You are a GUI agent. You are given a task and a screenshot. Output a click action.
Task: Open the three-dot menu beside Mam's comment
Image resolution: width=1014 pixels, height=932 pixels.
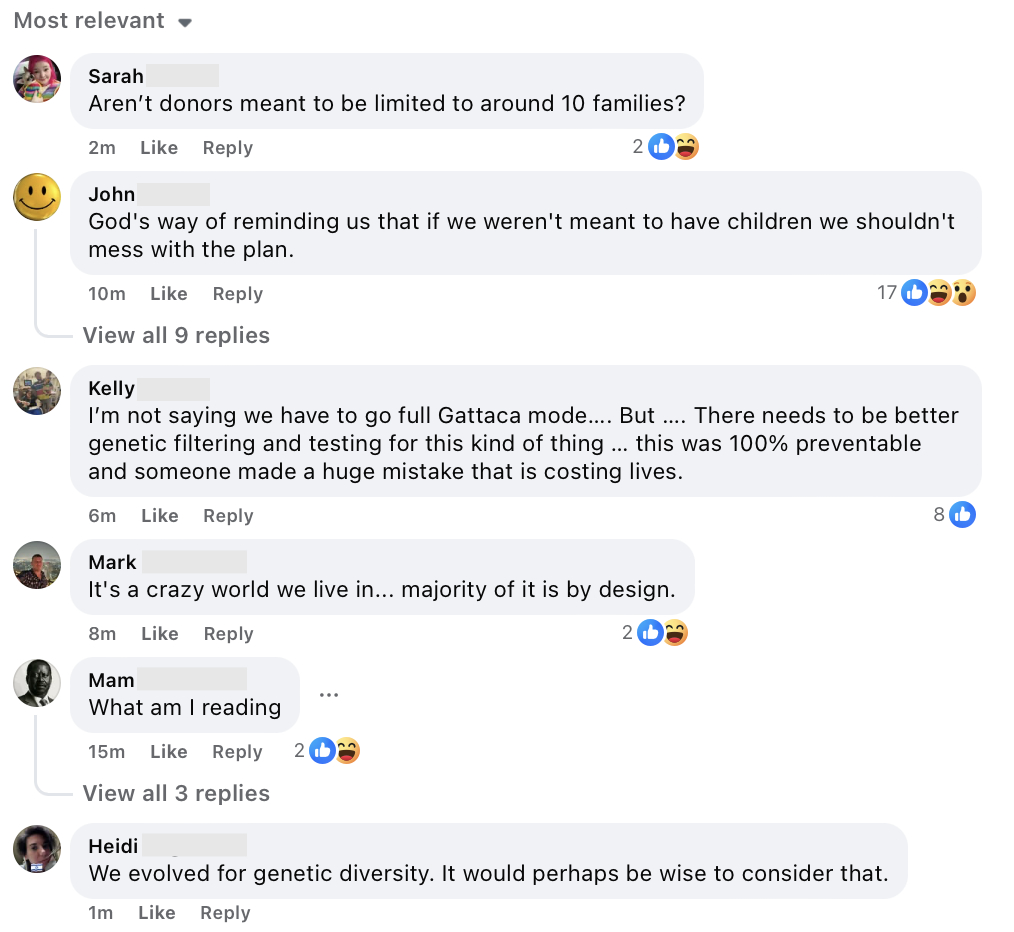[x=329, y=695]
